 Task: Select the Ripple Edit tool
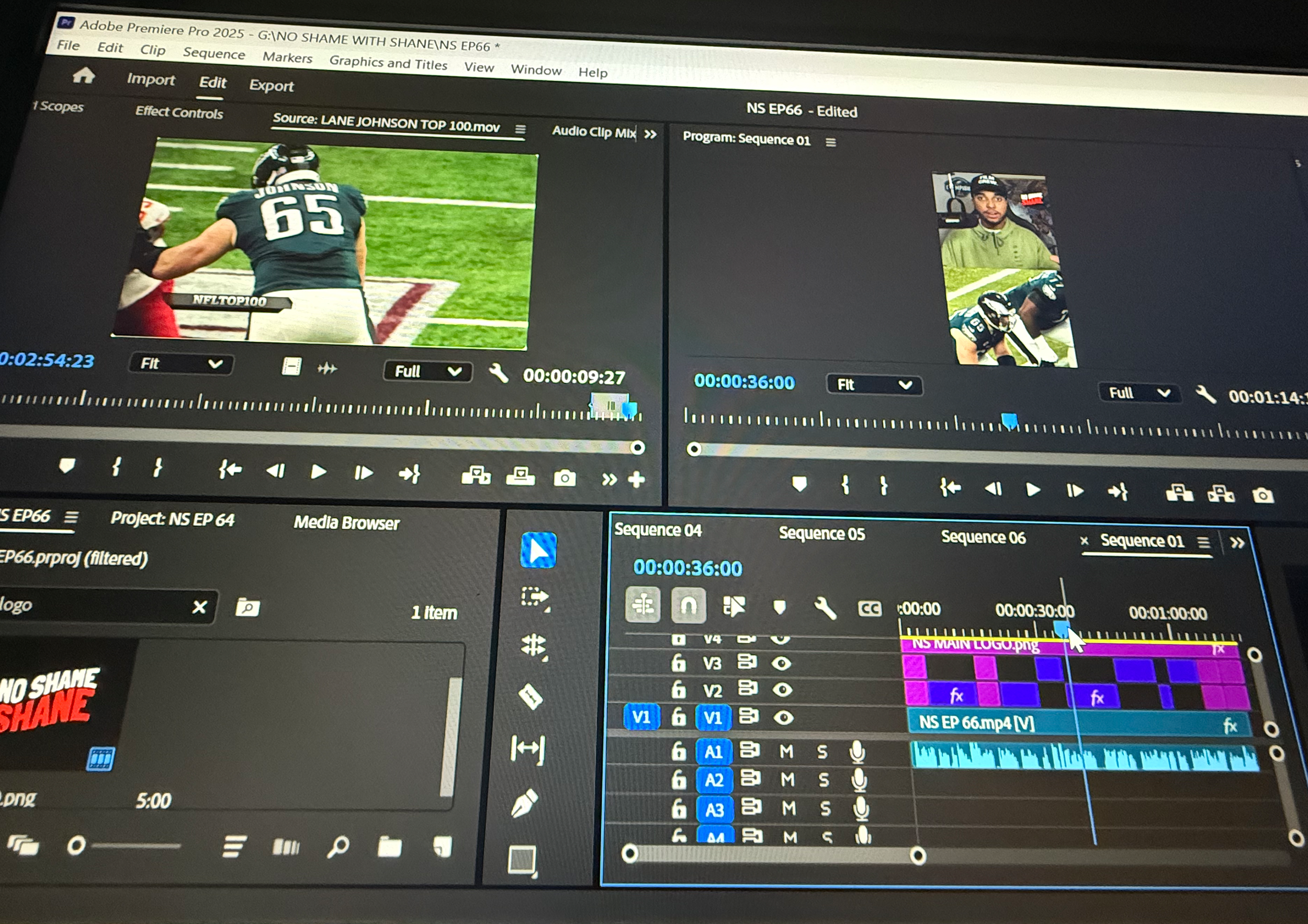(x=533, y=646)
